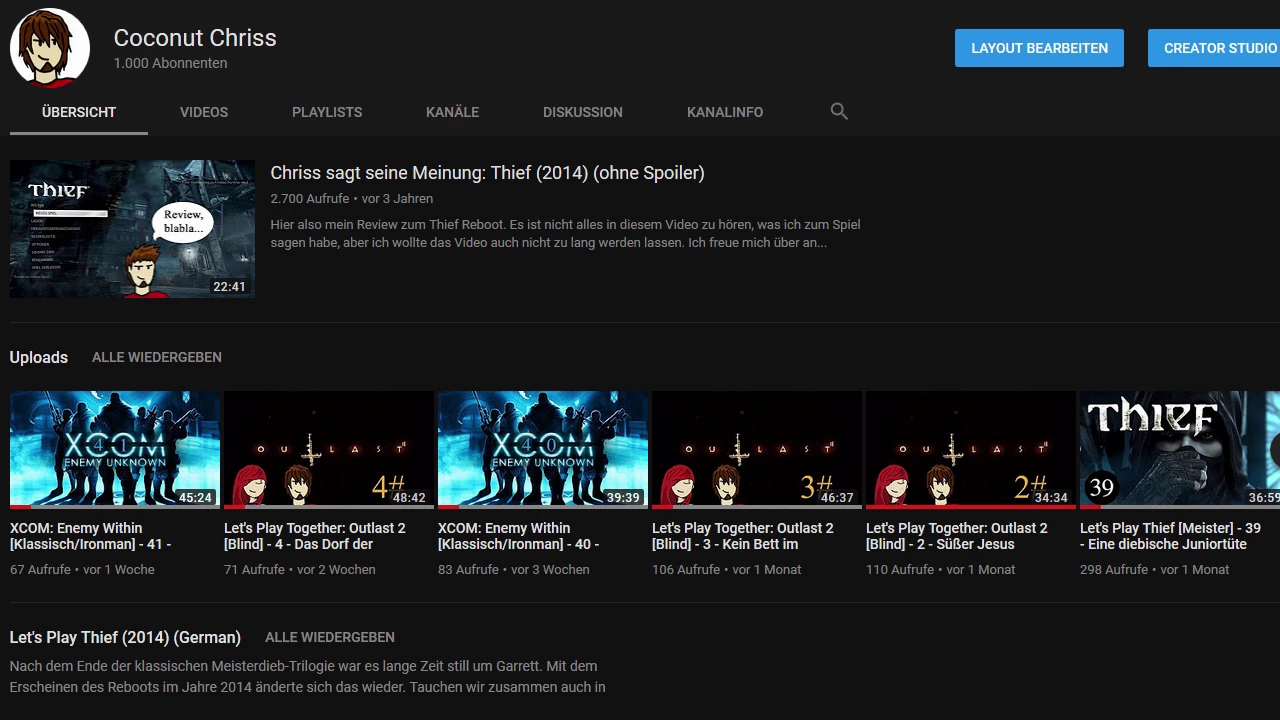
Task: Open Let's Play Thief (2014) playlist heading
Action: pyautogui.click(x=125, y=637)
